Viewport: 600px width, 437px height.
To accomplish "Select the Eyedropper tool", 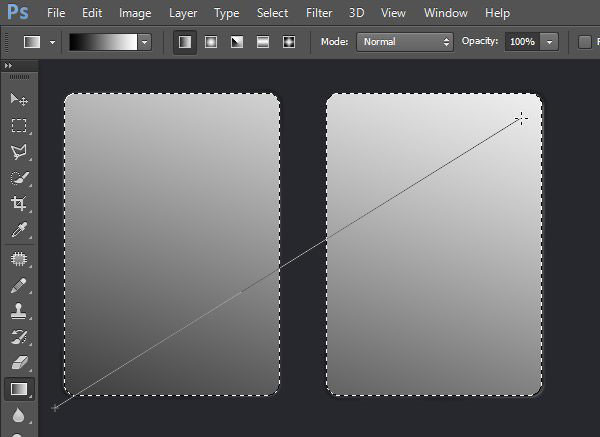I will (x=19, y=230).
